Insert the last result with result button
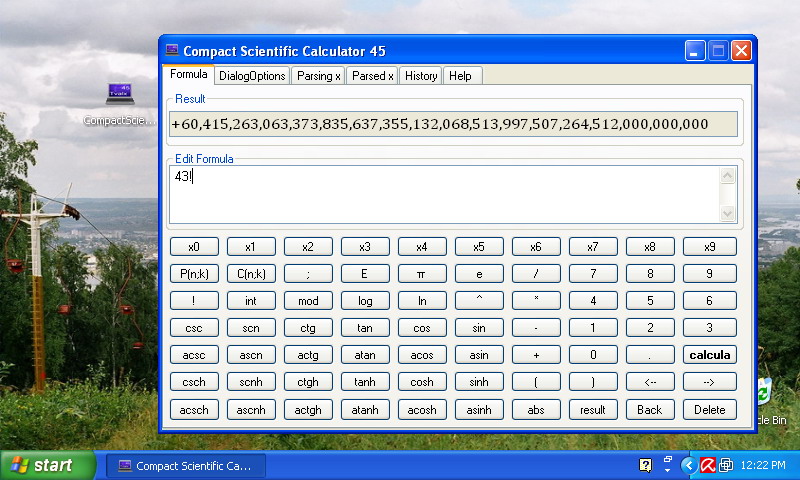Image resolution: width=800 pixels, height=480 pixels. [x=593, y=410]
